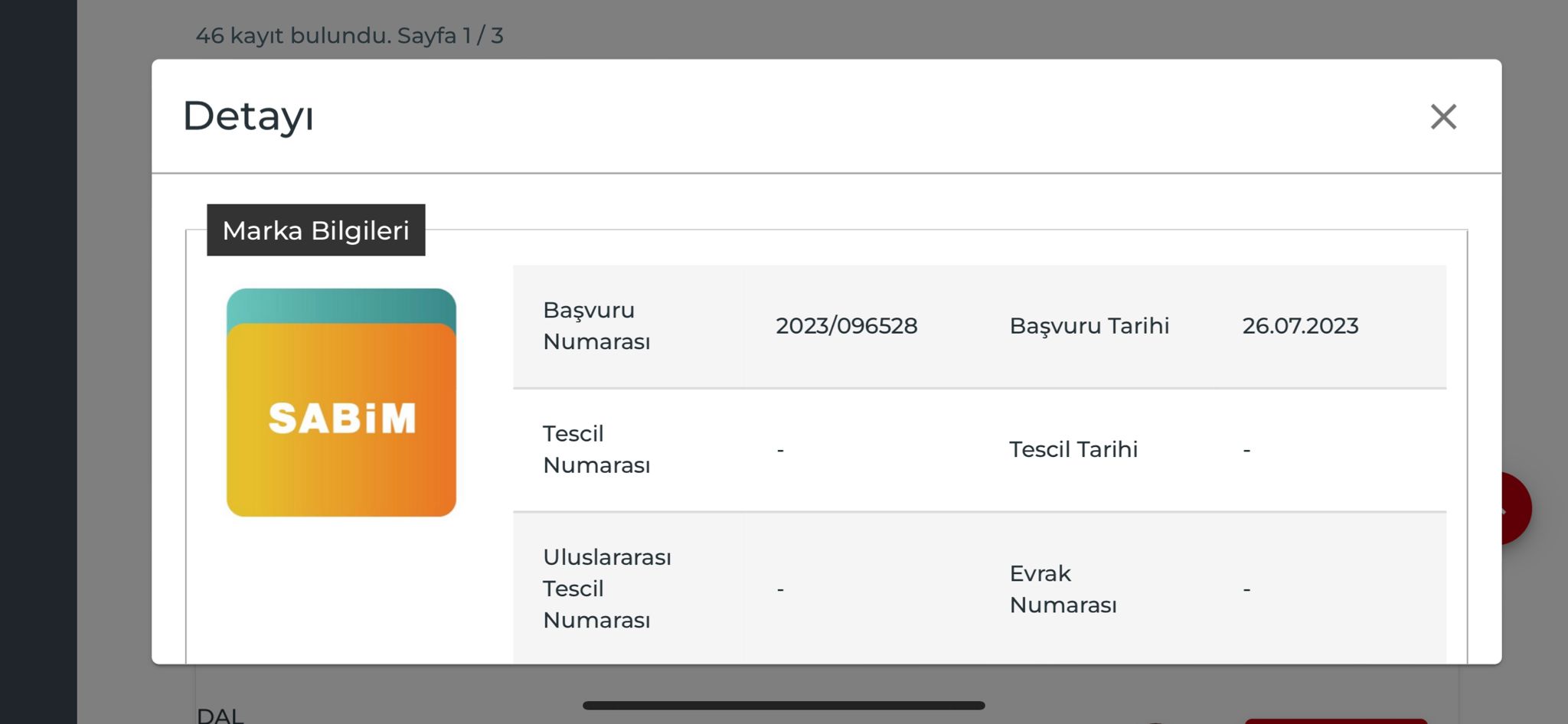Click application date 26.07.2023

coord(1300,326)
